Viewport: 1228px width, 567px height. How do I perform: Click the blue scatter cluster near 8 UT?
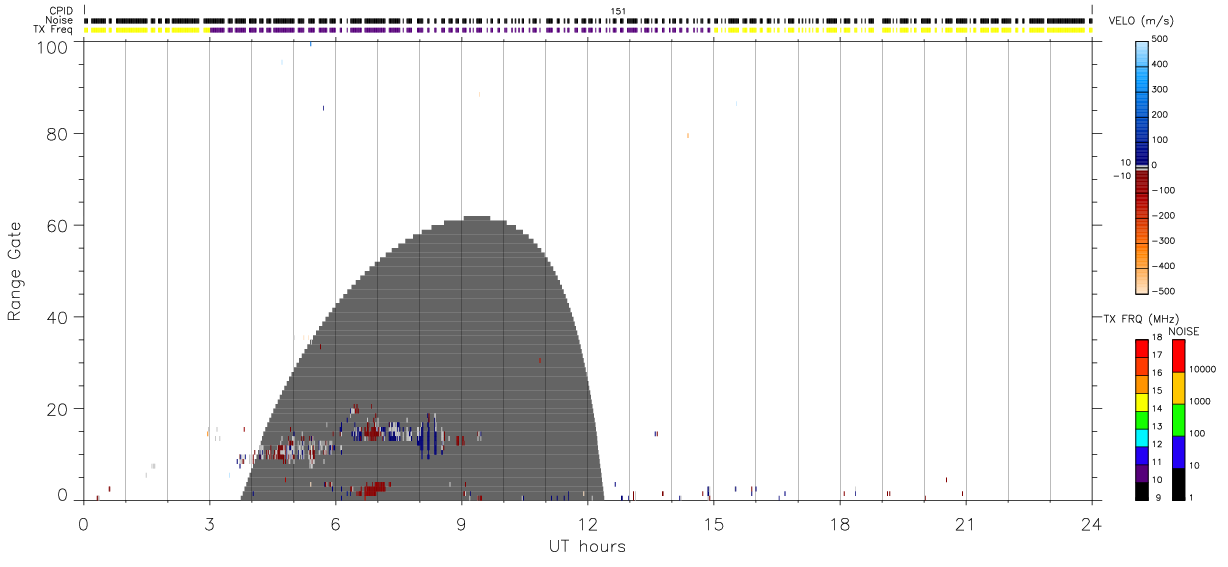pos(429,436)
